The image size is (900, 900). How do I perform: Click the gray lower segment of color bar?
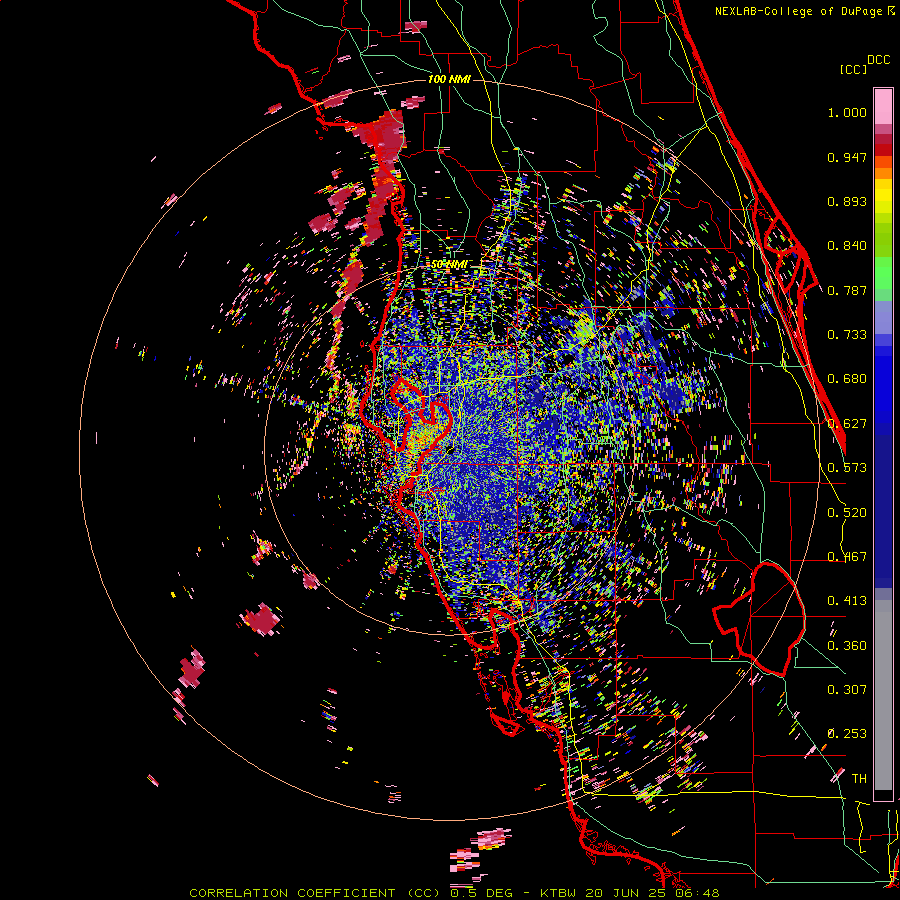point(883,695)
